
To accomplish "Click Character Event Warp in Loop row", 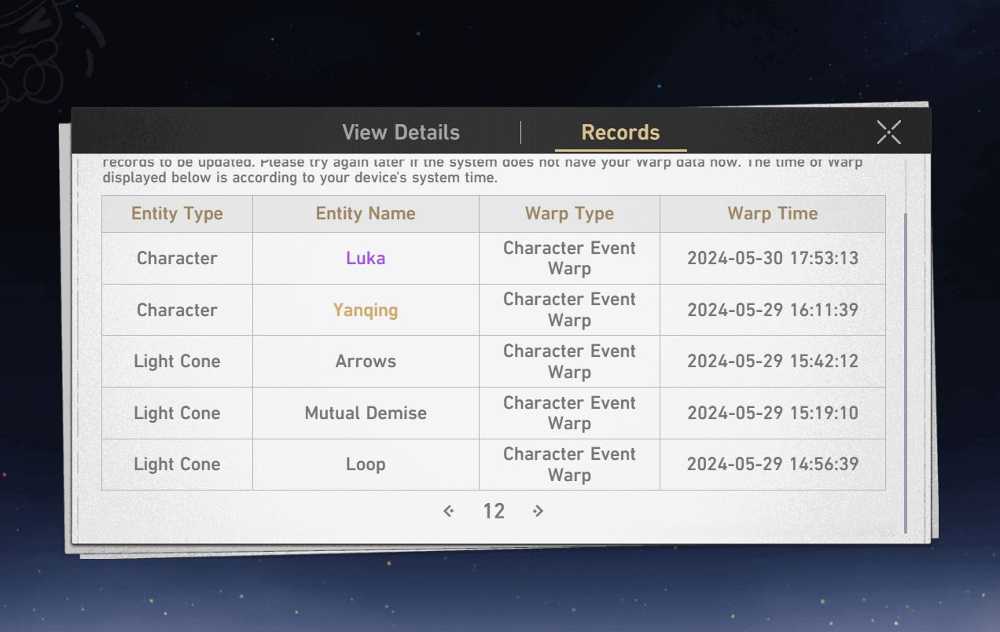I will [x=570, y=464].
